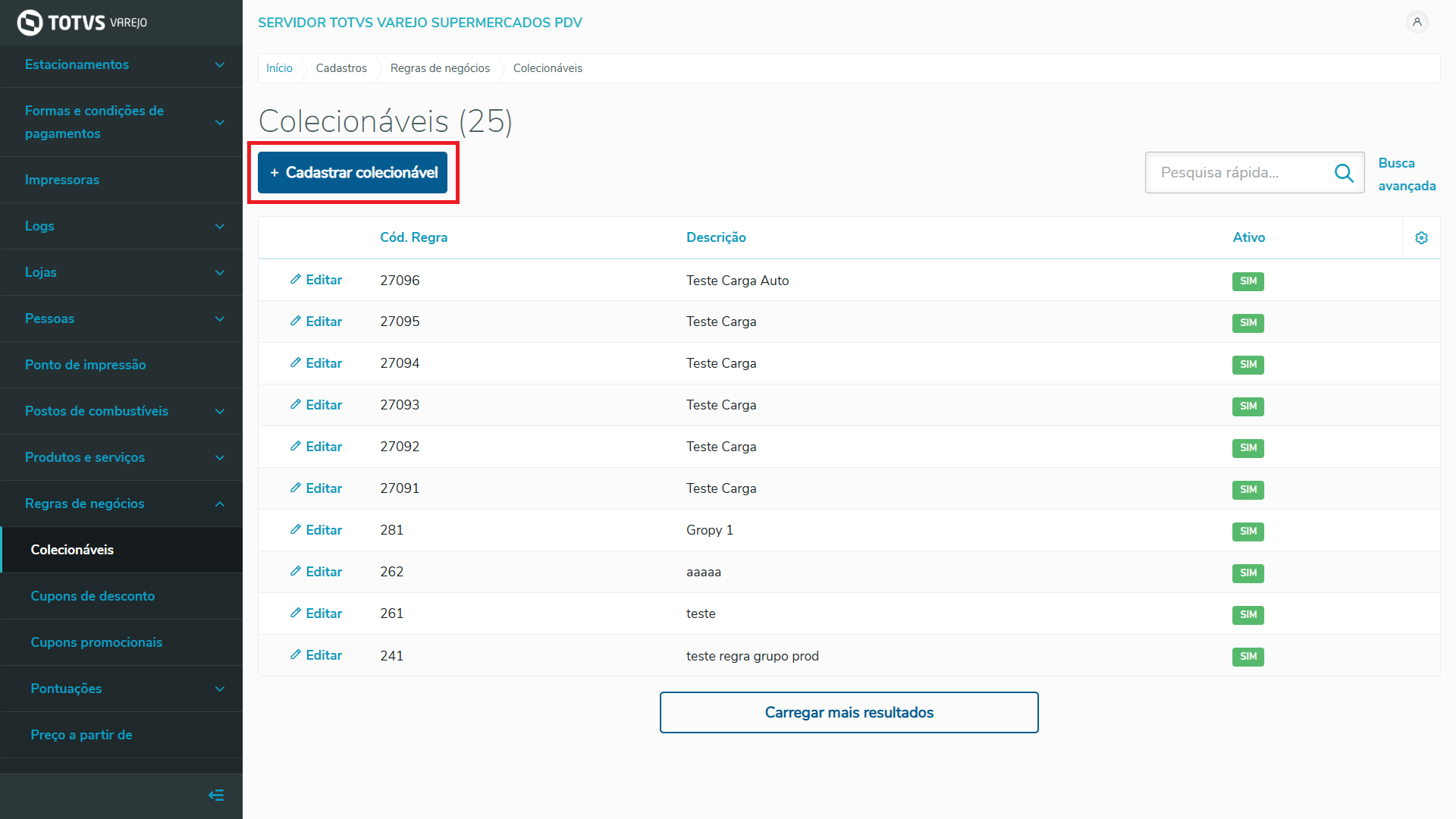Click the SIM badge for Gropy 1
The image size is (1456, 819).
[x=1247, y=532]
